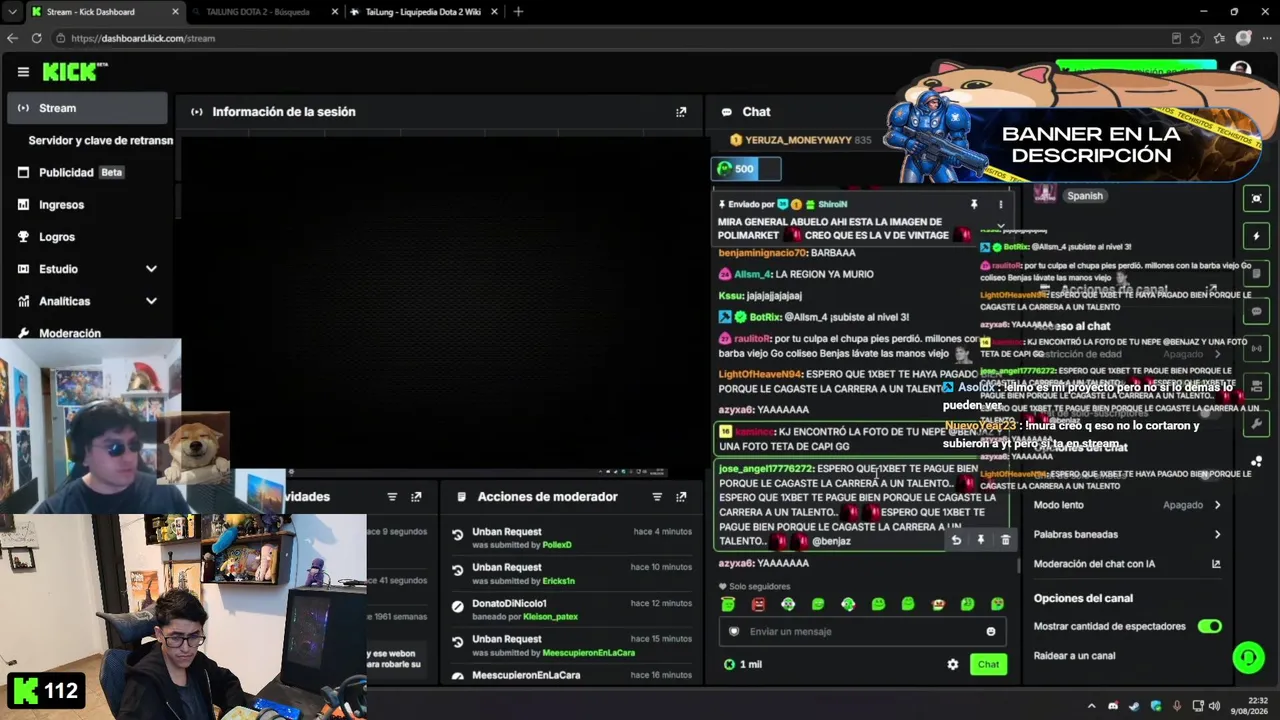
Task: Open the browser tab list dropdown
Action: coord(12,12)
